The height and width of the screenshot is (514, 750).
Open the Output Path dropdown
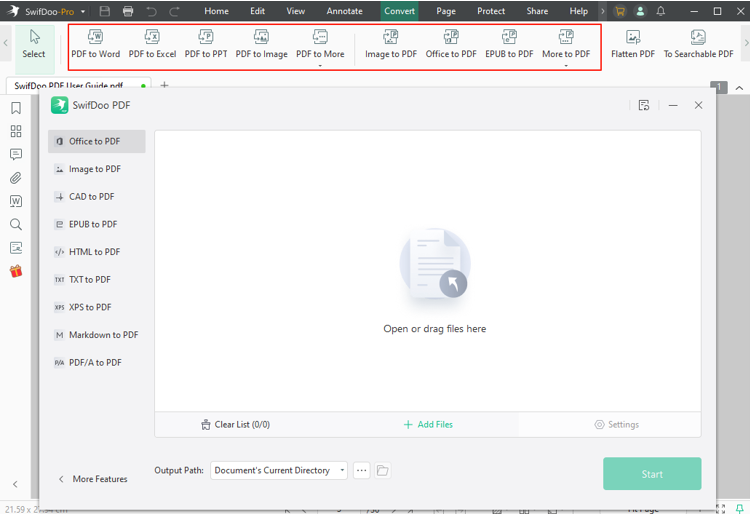tap(279, 470)
